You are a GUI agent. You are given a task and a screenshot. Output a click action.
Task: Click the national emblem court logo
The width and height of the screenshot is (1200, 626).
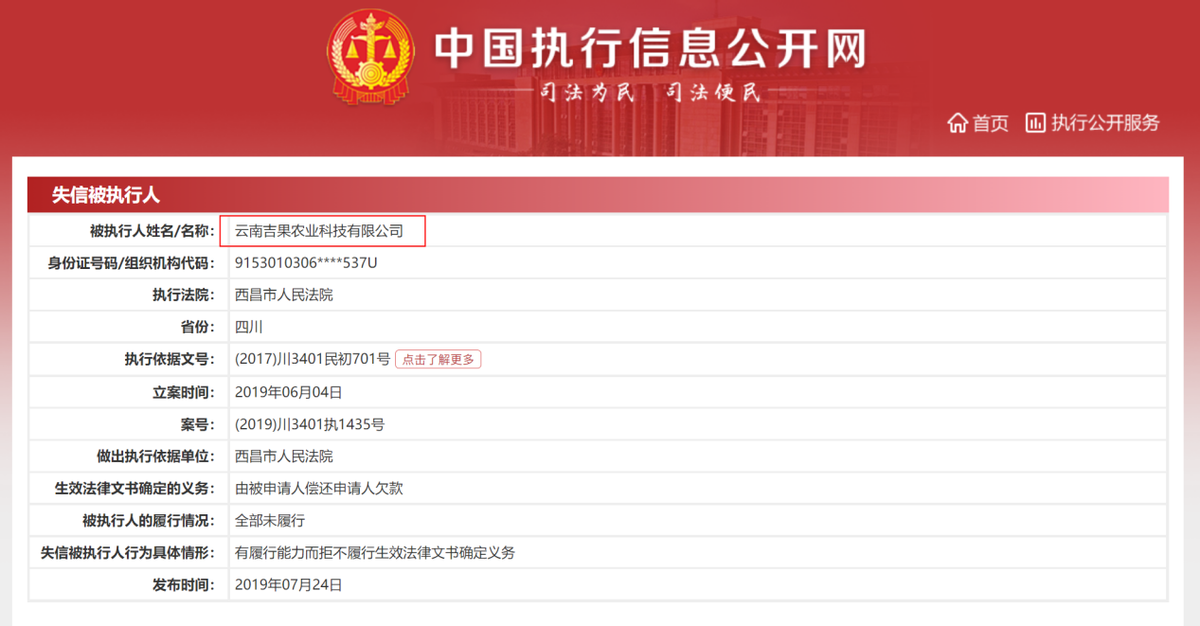click(373, 55)
